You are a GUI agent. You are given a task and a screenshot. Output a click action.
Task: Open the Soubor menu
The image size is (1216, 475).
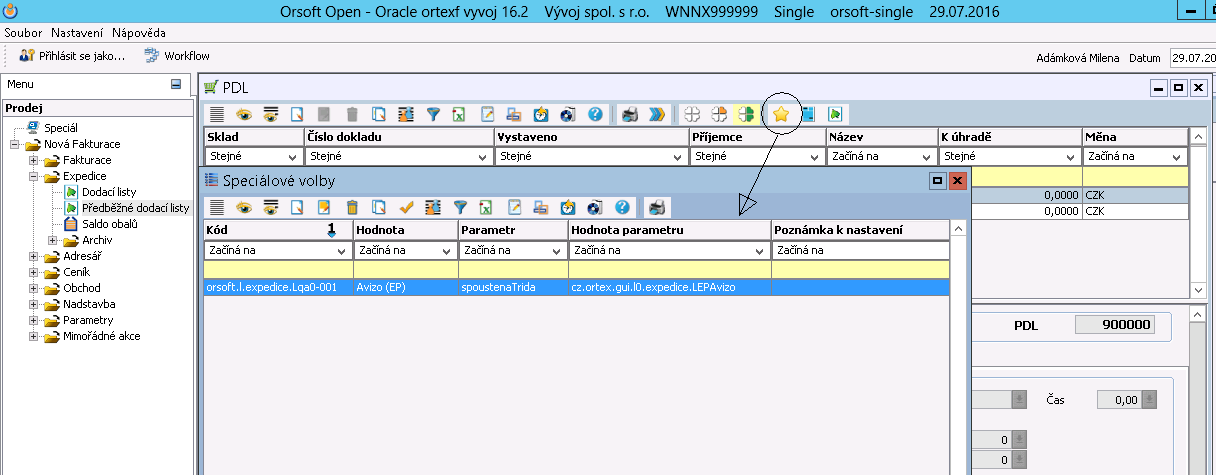pos(23,33)
